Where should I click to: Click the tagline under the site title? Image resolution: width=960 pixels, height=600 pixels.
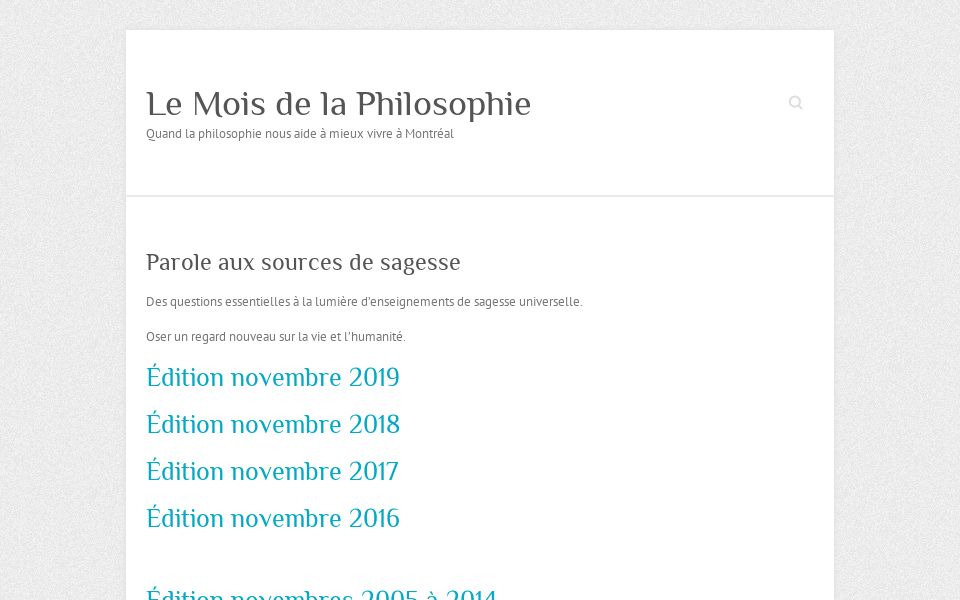[299, 133]
